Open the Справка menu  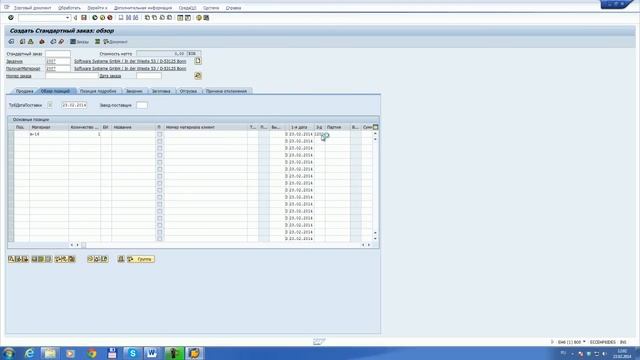233,8
